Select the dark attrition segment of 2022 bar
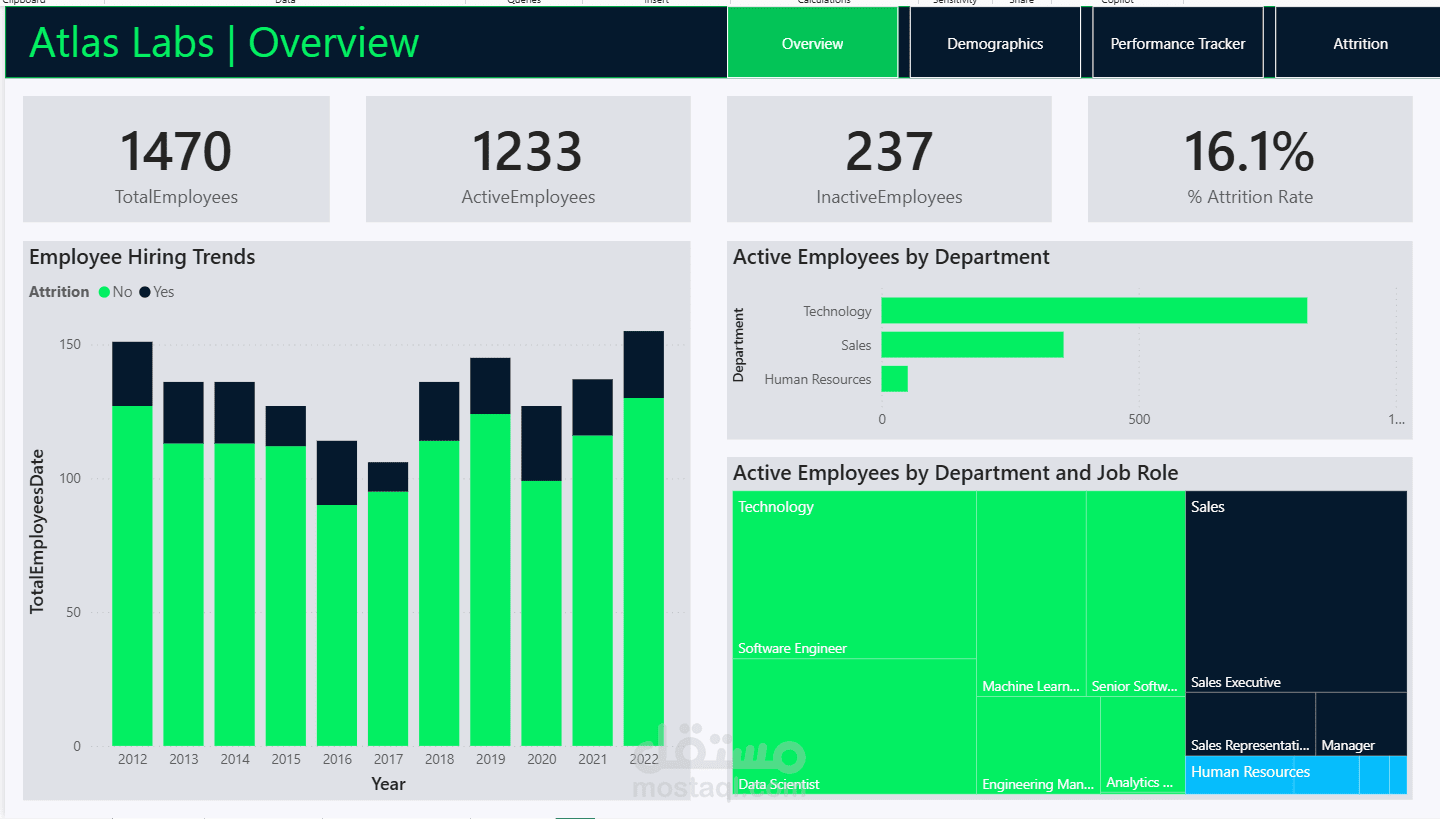The width and height of the screenshot is (1440, 819). (643, 364)
